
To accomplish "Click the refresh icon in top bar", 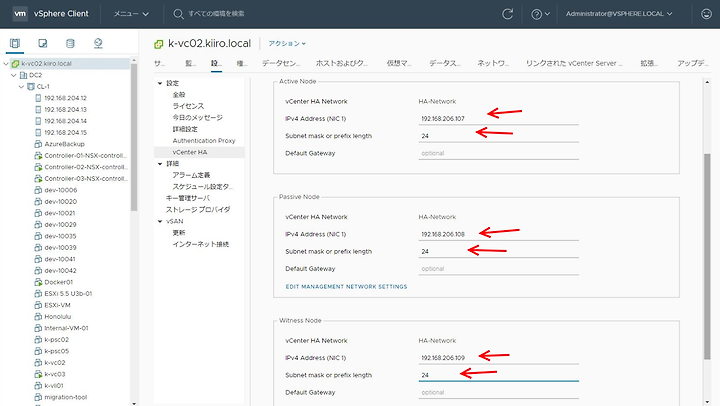I will (507, 14).
